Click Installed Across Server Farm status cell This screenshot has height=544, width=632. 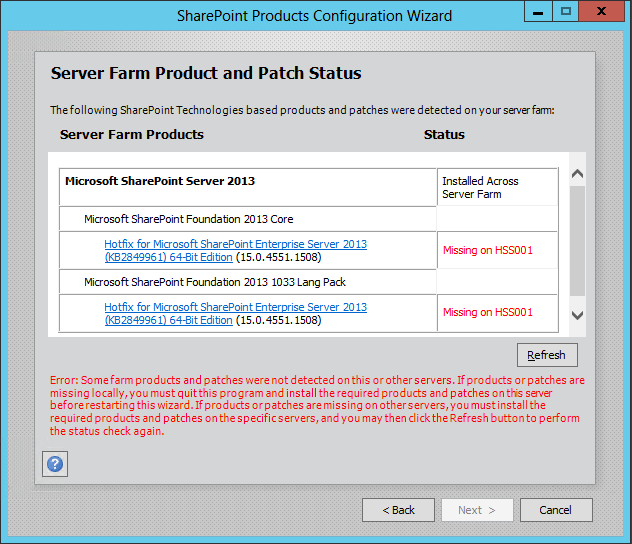point(497,187)
